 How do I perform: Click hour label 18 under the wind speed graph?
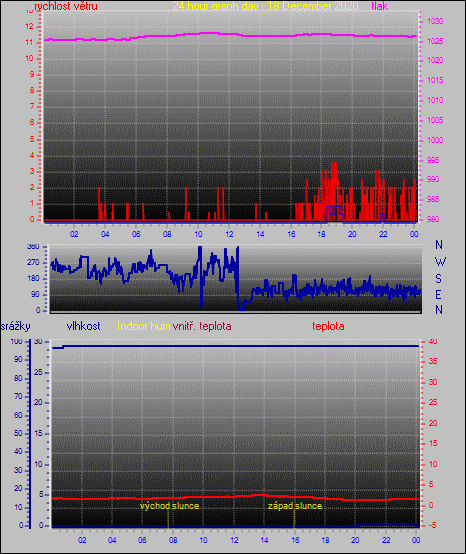point(321,234)
